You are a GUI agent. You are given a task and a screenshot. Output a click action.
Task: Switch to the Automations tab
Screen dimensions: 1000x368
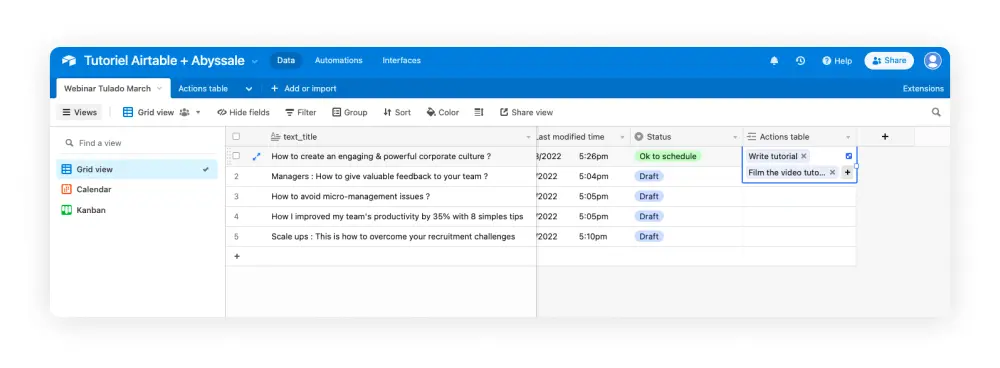tap(339, 61)
